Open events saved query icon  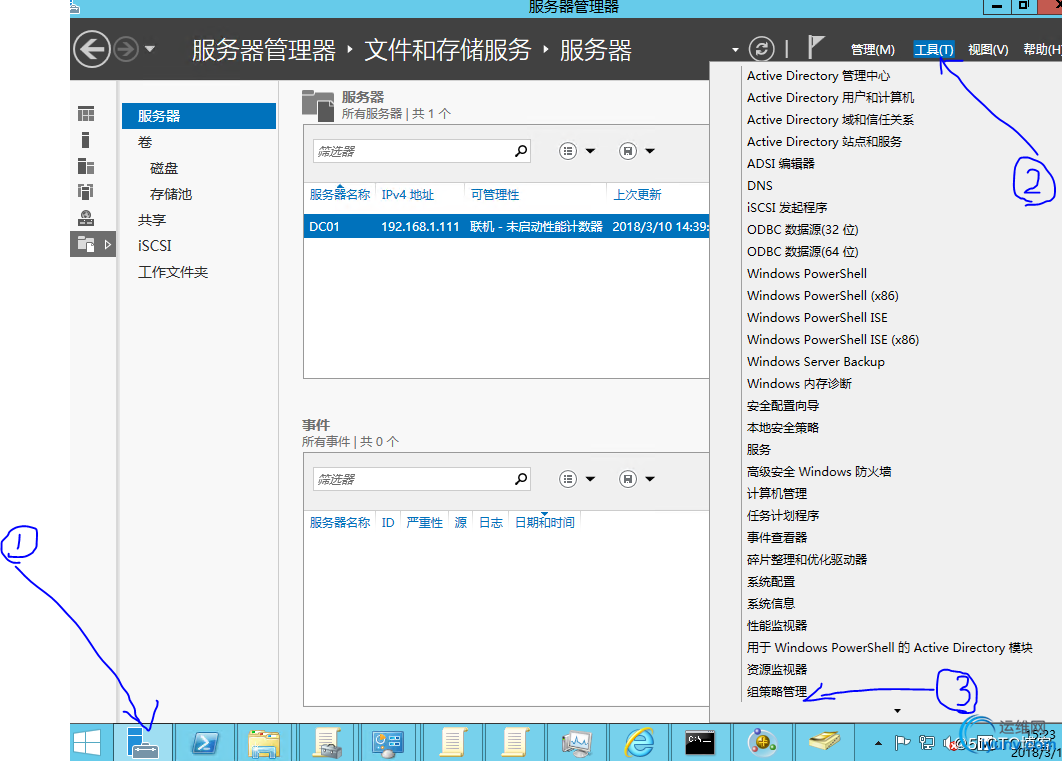pos(628,479)
